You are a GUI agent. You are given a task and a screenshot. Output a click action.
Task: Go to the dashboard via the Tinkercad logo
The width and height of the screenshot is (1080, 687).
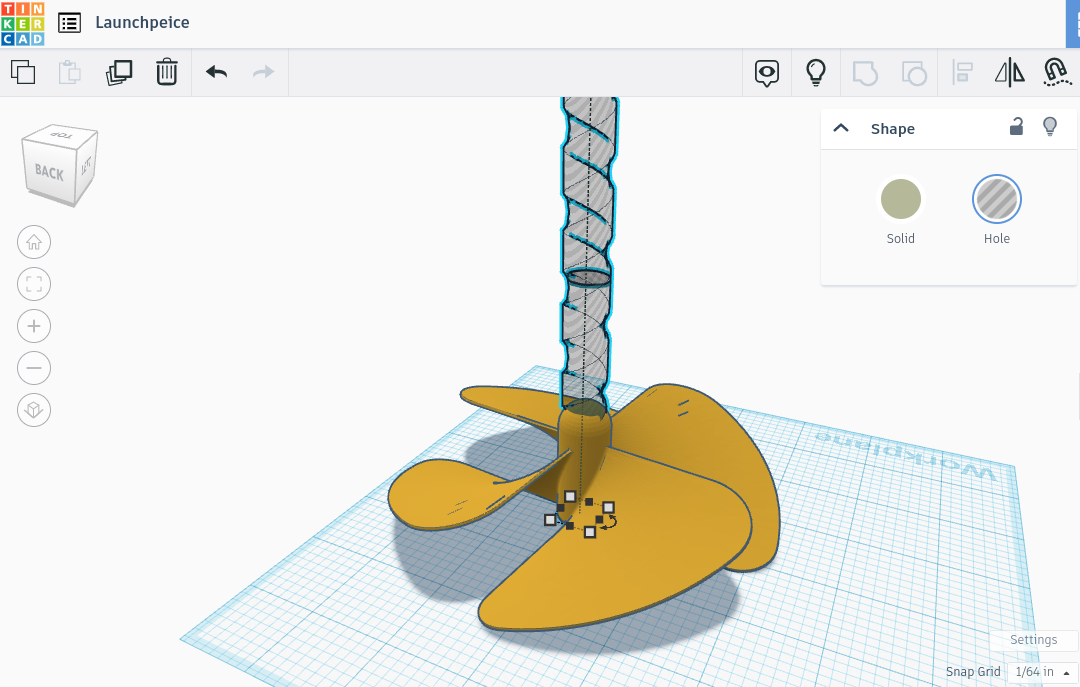(24, 22)
